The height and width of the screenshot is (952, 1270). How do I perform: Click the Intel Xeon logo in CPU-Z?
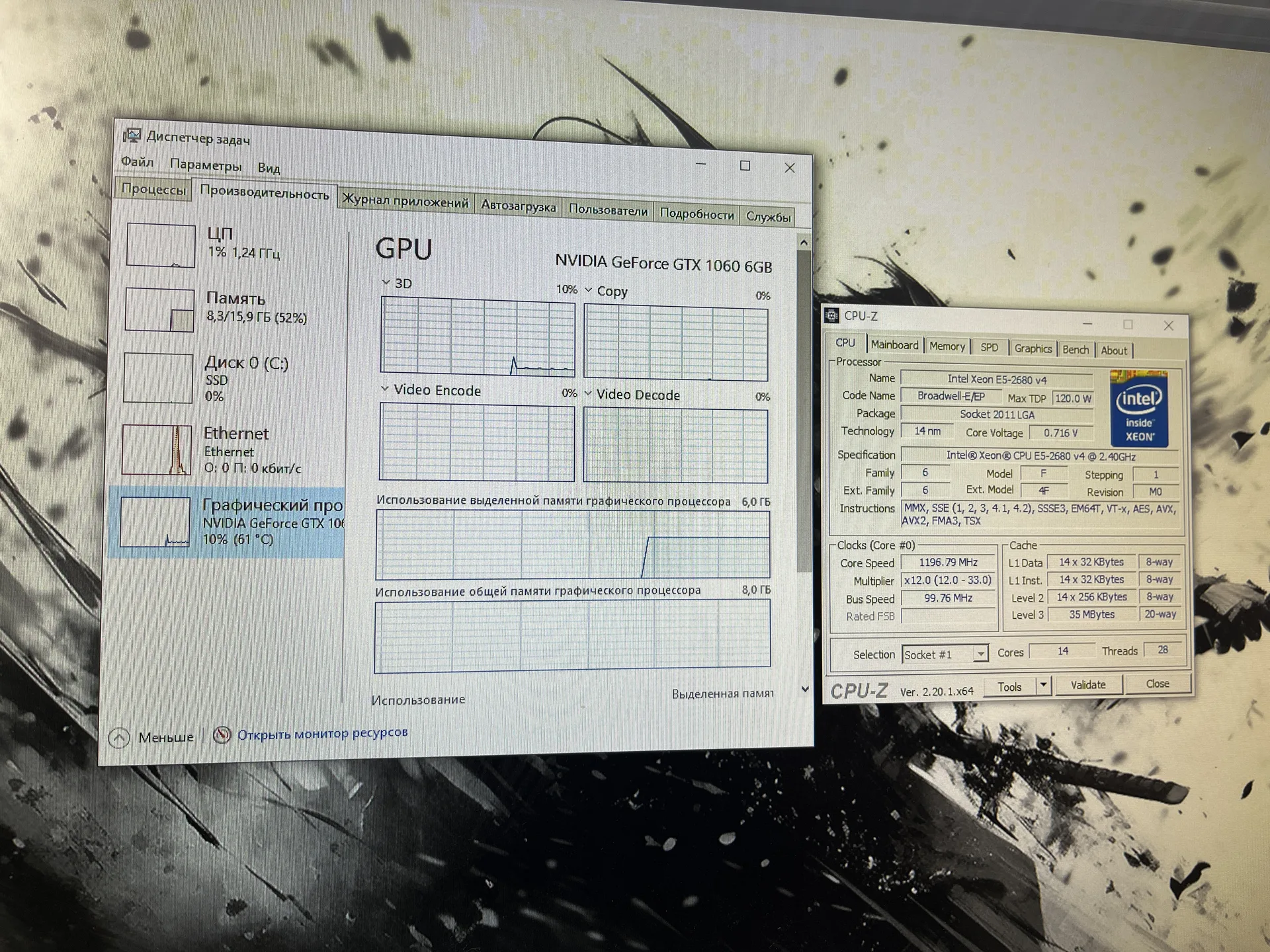click(x=1140, y=409)
